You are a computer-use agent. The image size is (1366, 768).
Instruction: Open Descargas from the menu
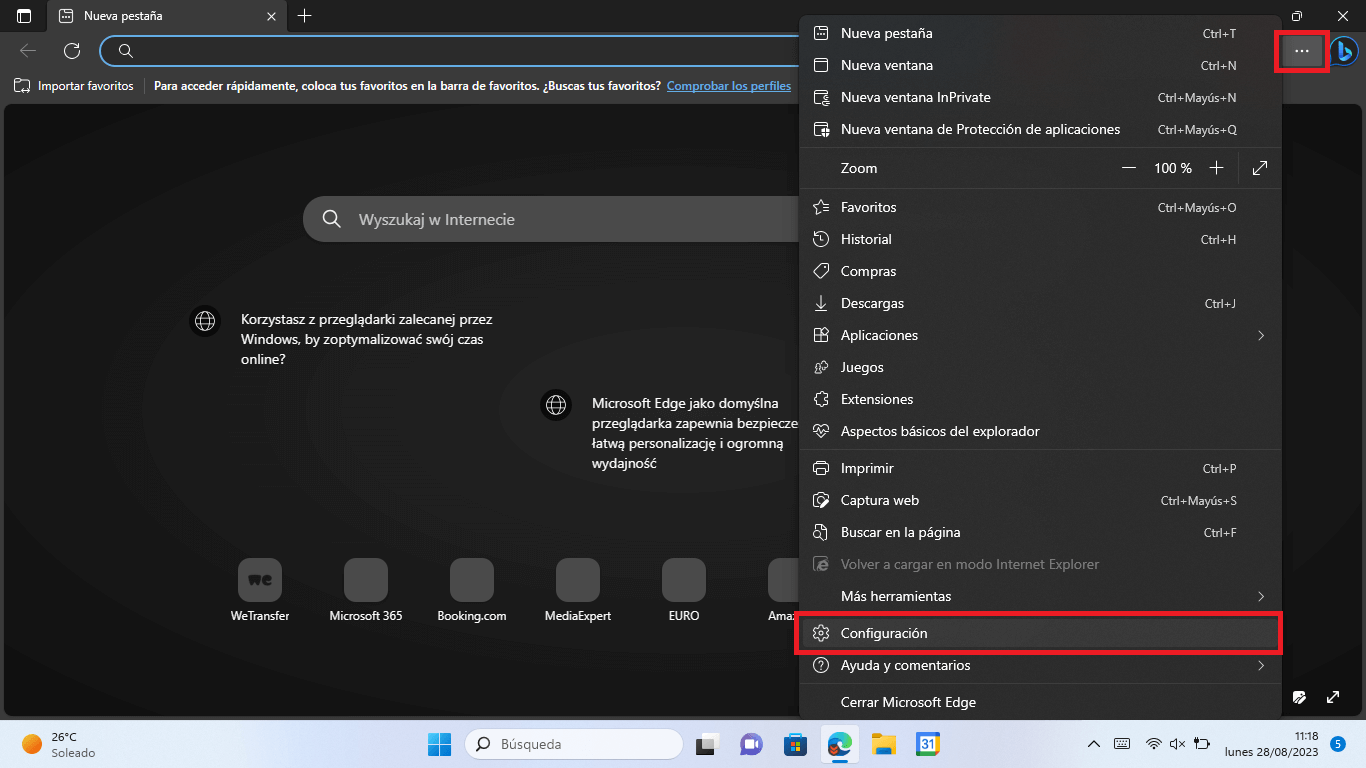pyautogui.click(x=1040, y=303)
